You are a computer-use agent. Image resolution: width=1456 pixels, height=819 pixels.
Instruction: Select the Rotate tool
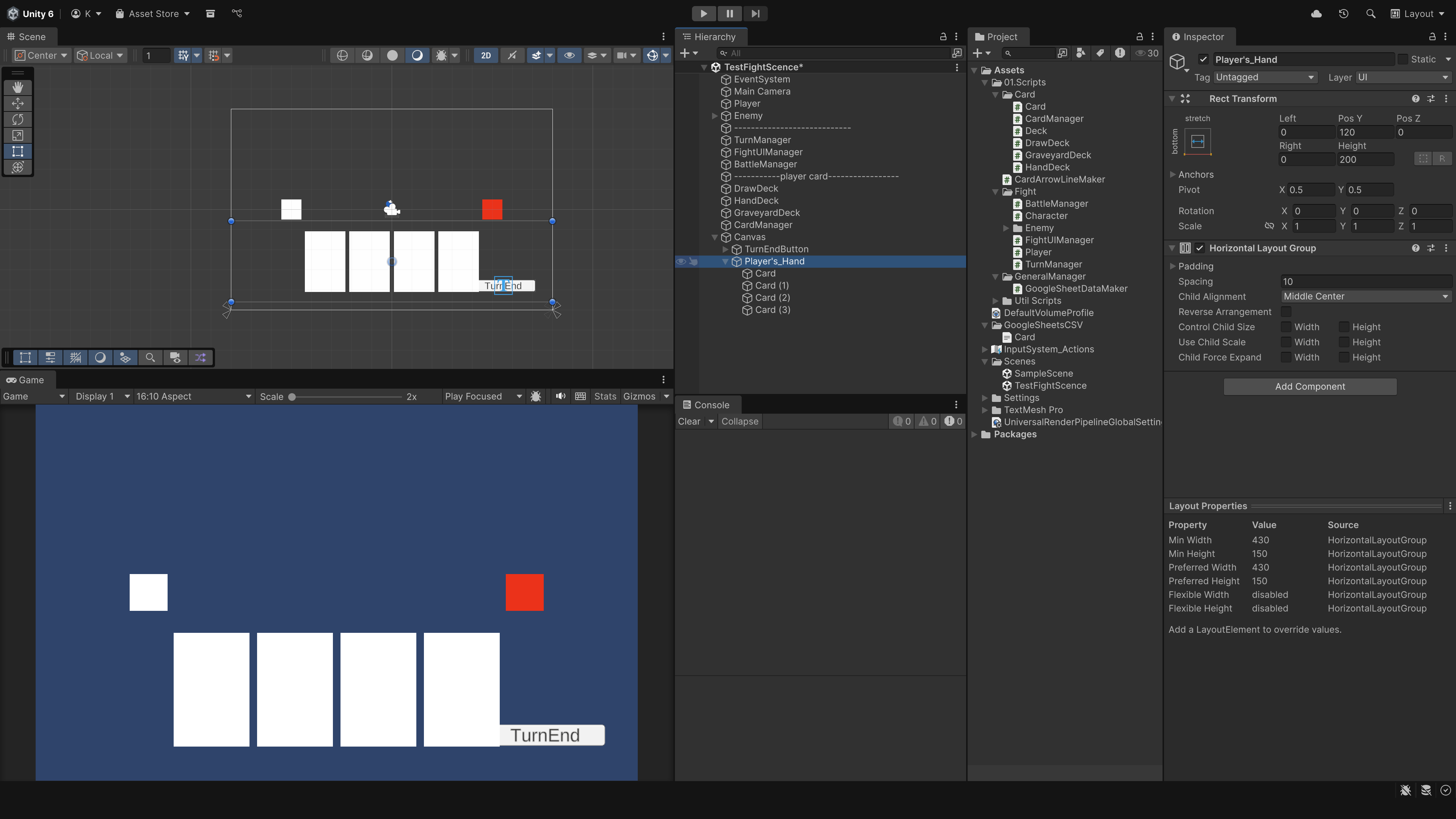(17, 119)
